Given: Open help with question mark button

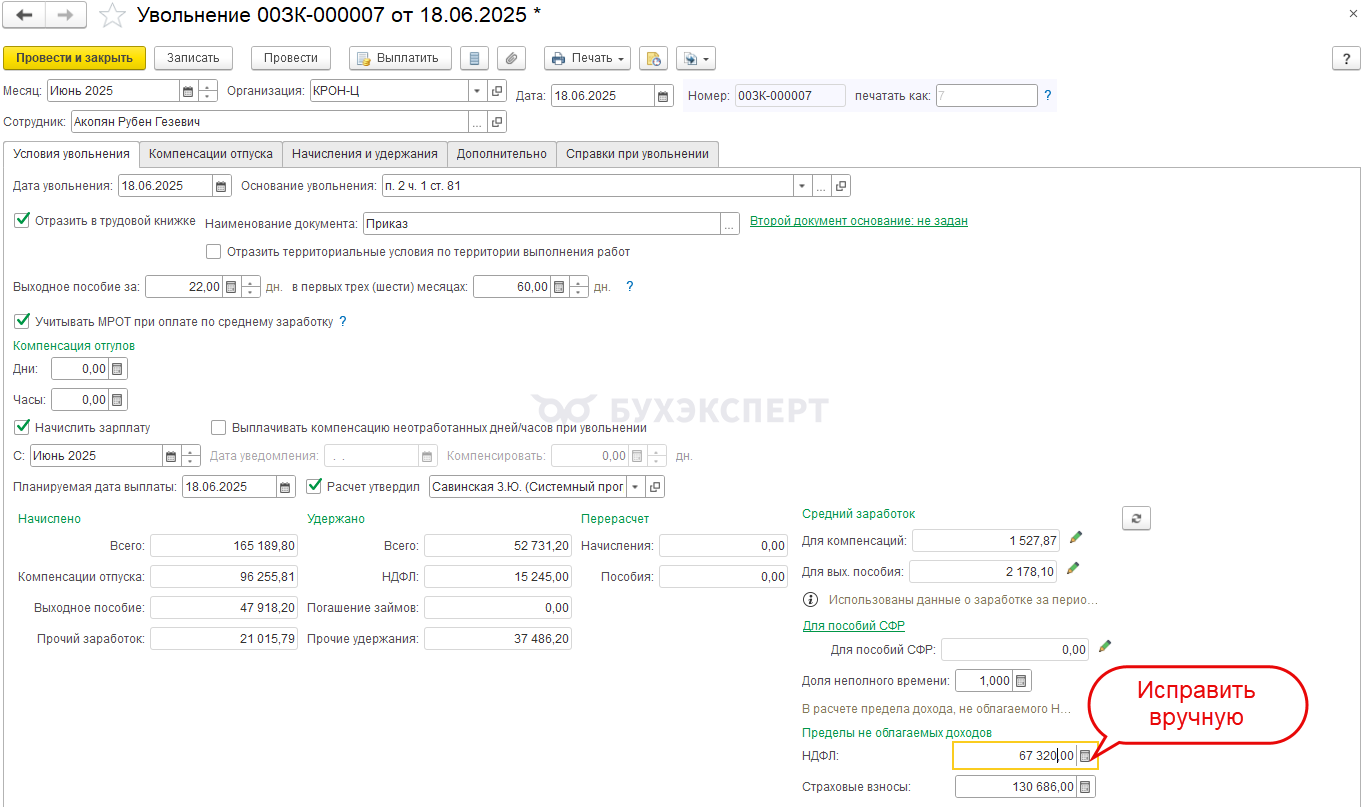Looking at the screenshot, I should (1346, 58).
